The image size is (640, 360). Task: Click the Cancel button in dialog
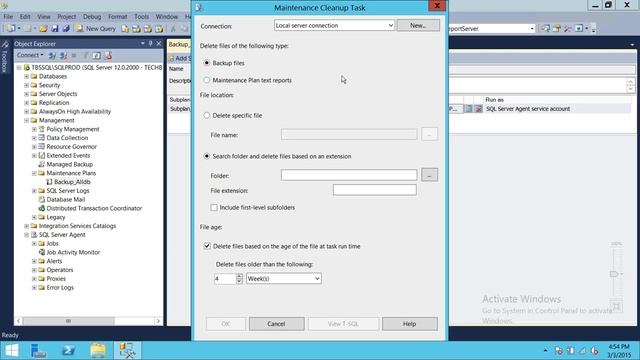276,324
